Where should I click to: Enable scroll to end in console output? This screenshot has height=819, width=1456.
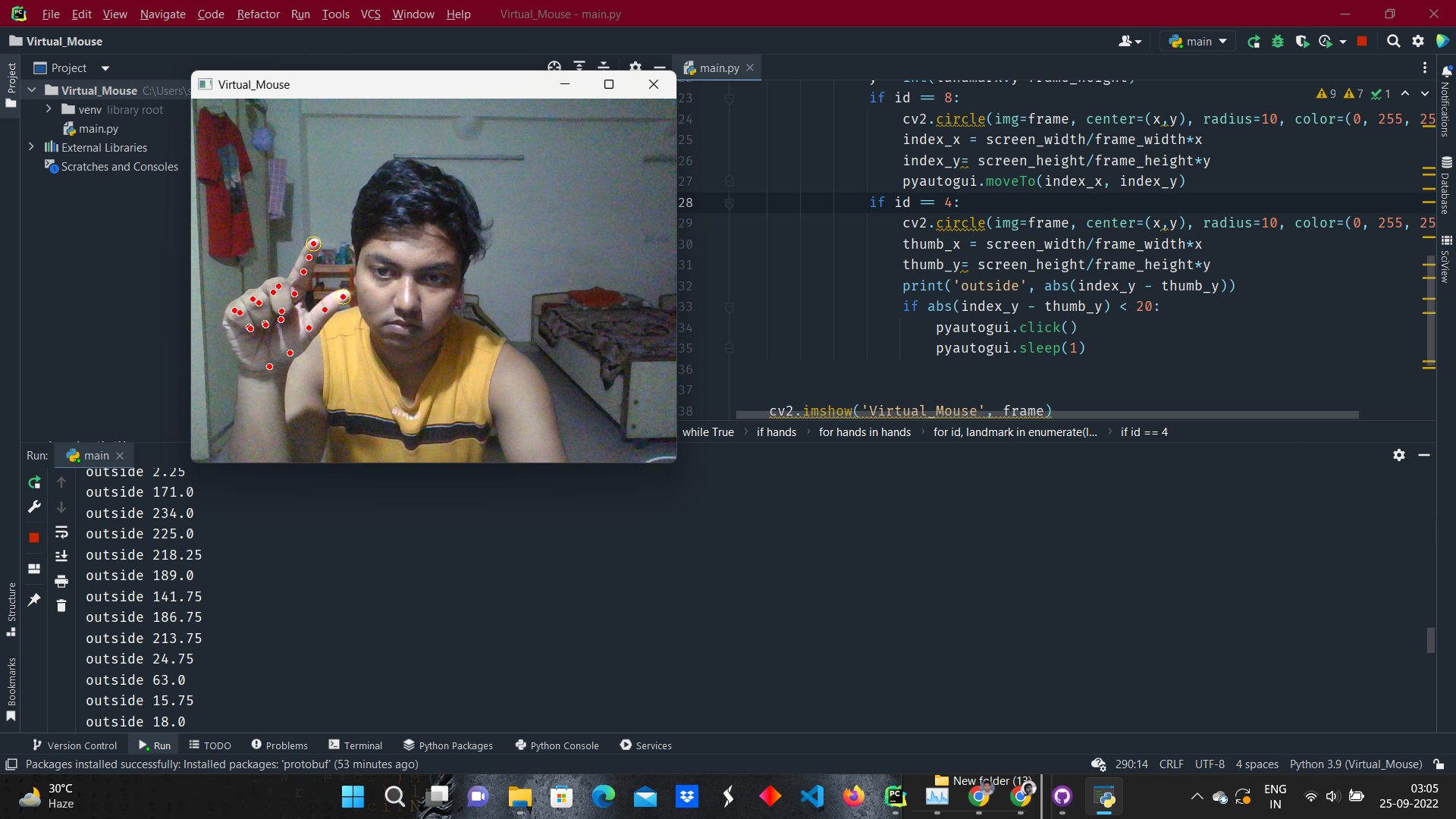61,555
